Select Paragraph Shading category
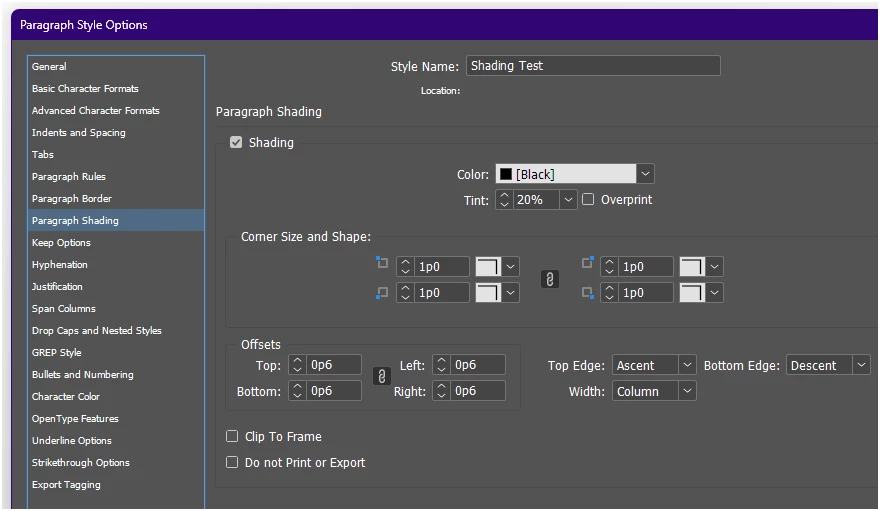Image resolution: width=880 pixels, height=511 pixels. (116, 220)
